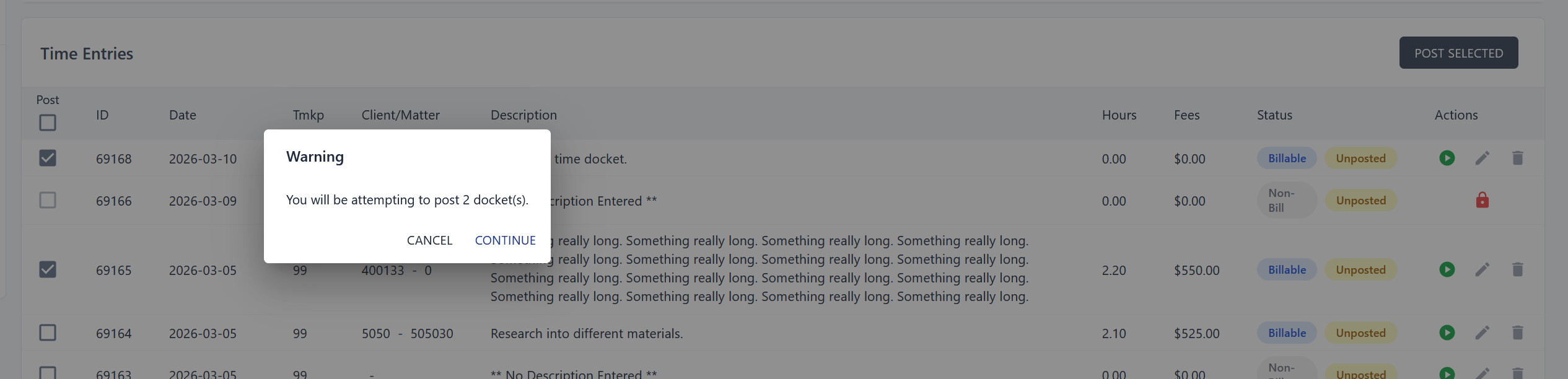This screenshot has width=1568, height=379.
Task: Click the Billable status badge for entry 69164
Action: coord(1287,333)
